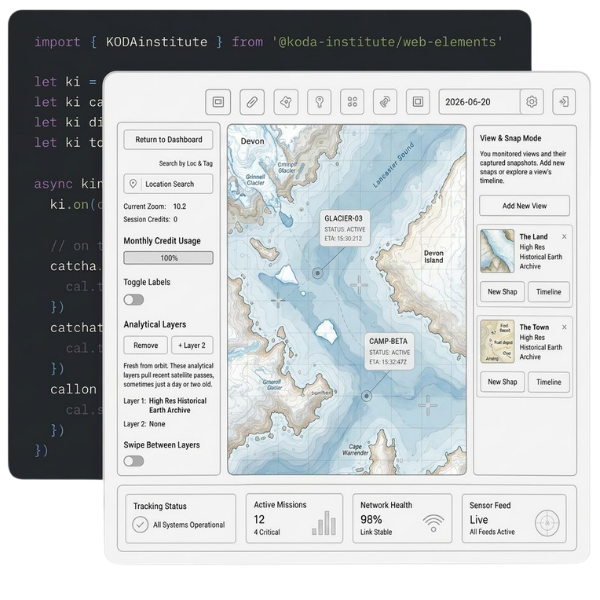Click the 2026-06-20 date field
The height and width of the screenshot is (600, 600).
[480, 102]
